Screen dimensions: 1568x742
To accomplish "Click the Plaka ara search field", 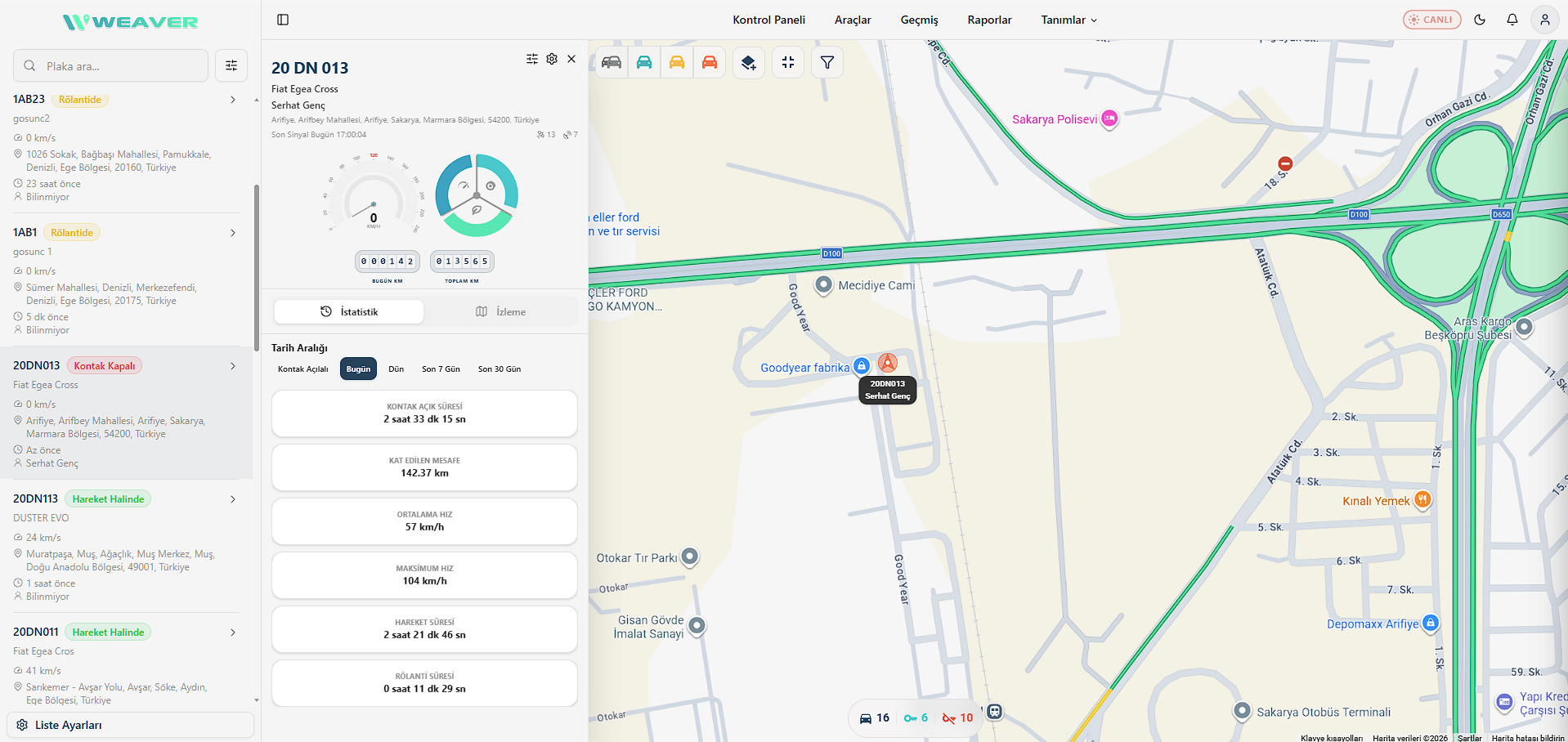I will pyautogui.click(x=111, y=65).
